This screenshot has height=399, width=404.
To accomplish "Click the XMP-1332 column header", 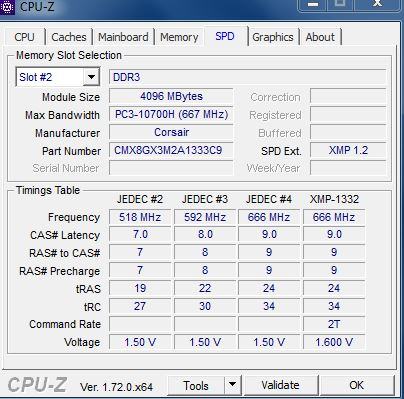I will 334,199.
